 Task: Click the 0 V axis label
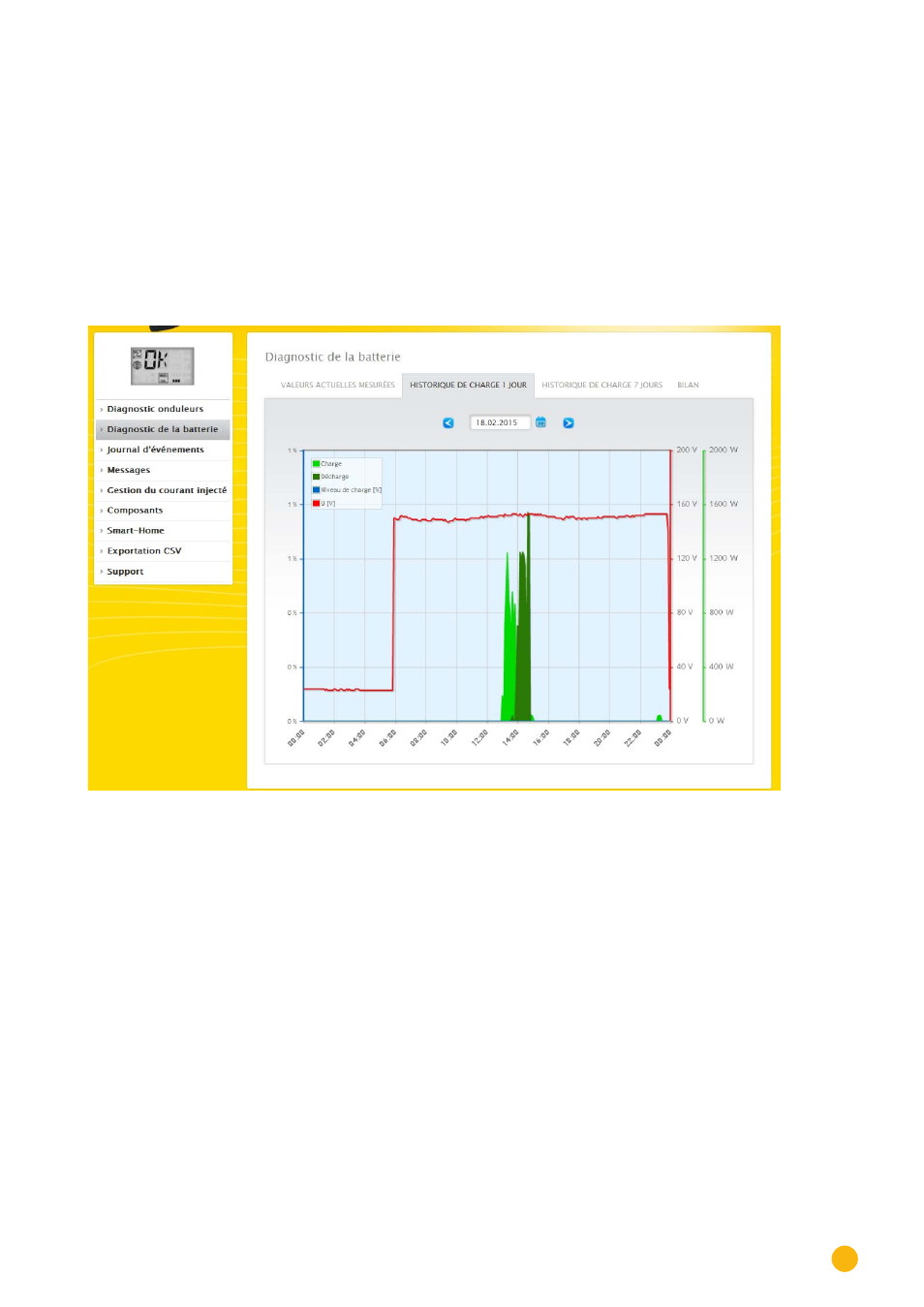tap(682, 721)
